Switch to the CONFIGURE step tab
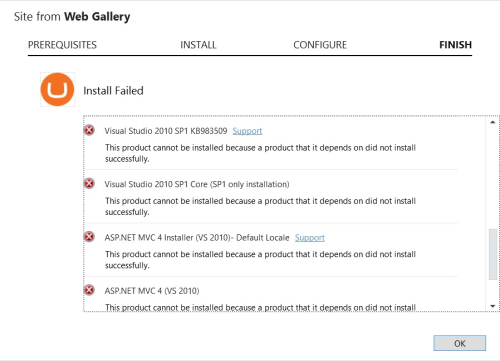 coord(320,45)
